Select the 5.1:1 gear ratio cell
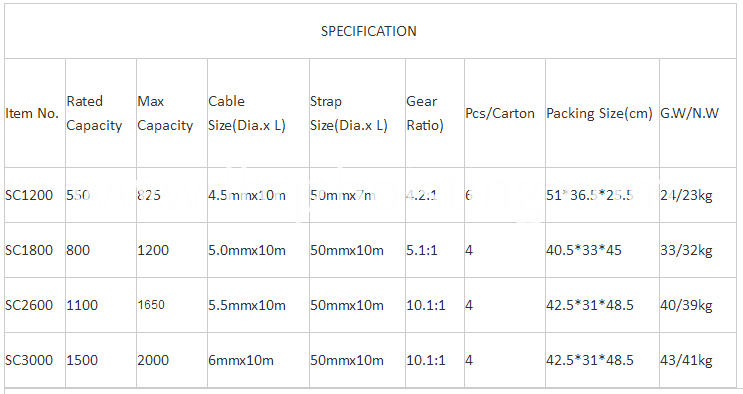 click(422, 250)
